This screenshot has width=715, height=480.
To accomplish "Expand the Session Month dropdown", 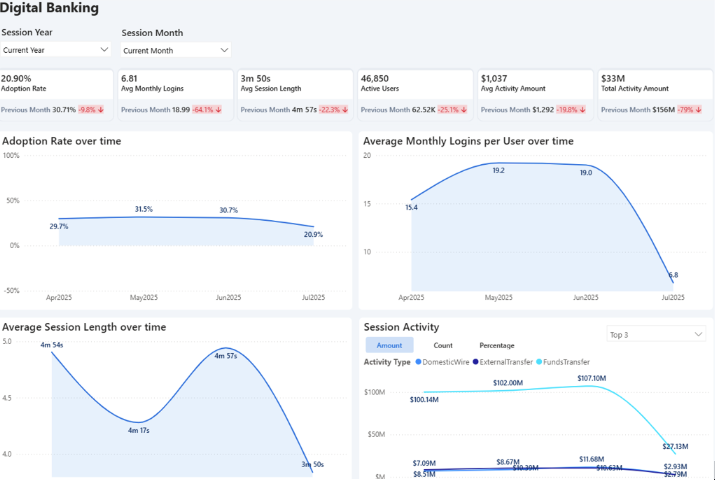I will [176, 50].
